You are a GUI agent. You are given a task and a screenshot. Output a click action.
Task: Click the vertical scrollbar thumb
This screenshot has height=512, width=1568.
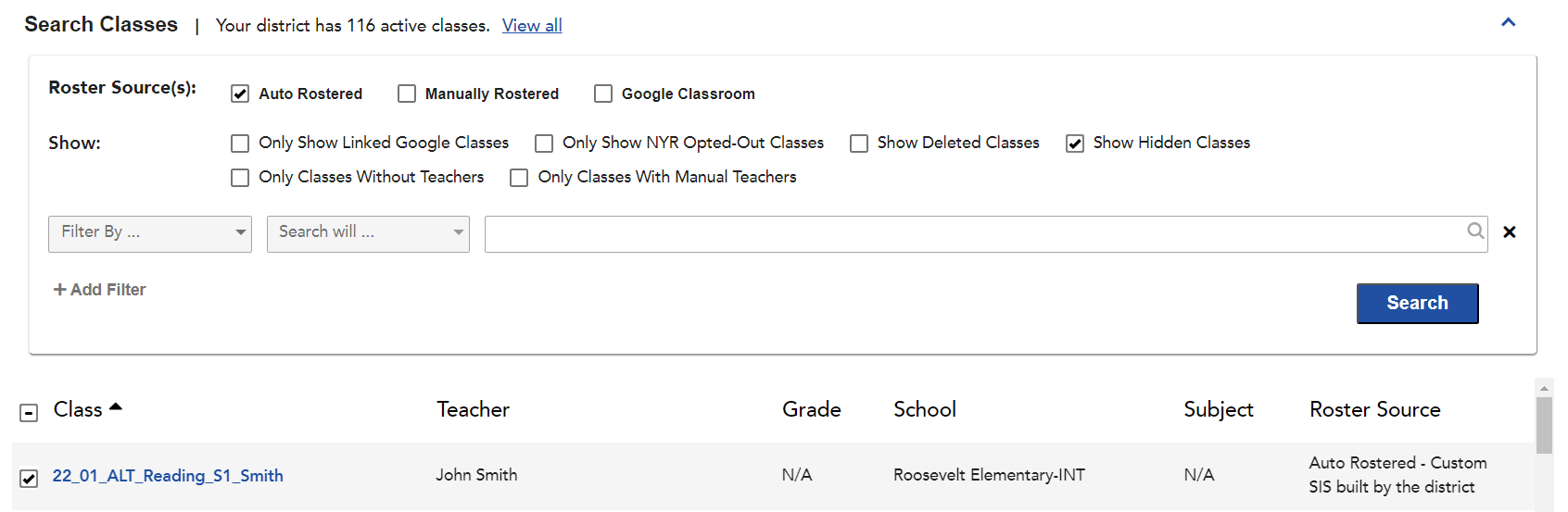1544,425
